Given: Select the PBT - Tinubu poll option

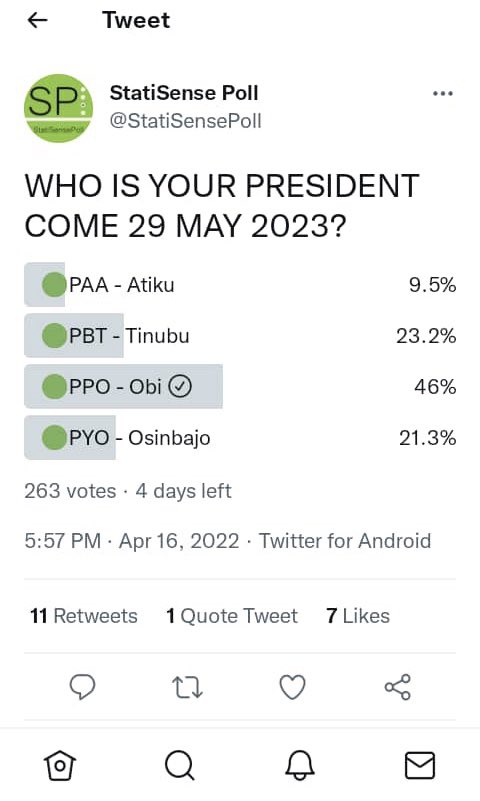Looking at the screenshot, I should point(240,336).
